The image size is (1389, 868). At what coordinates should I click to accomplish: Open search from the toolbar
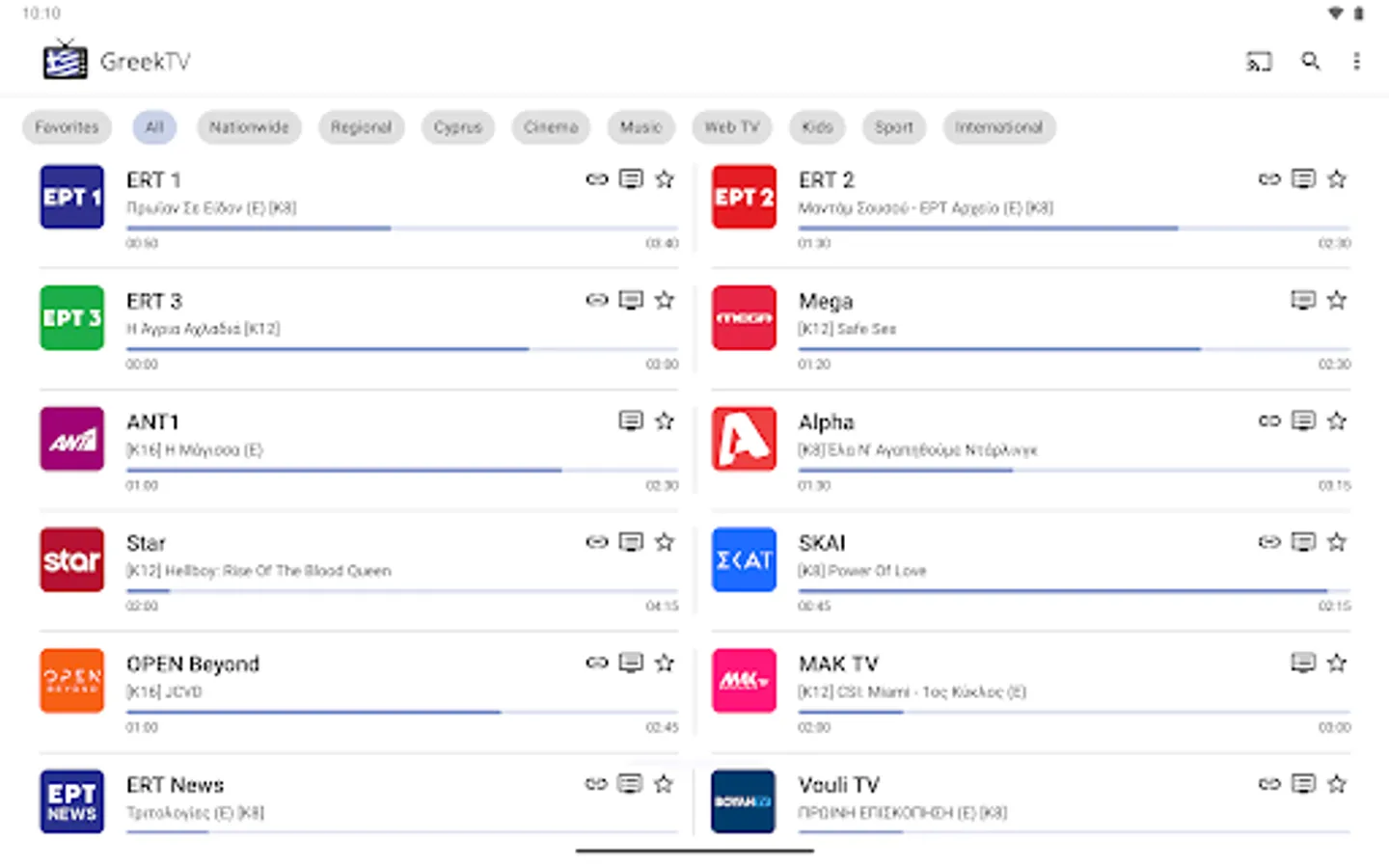1310,61
